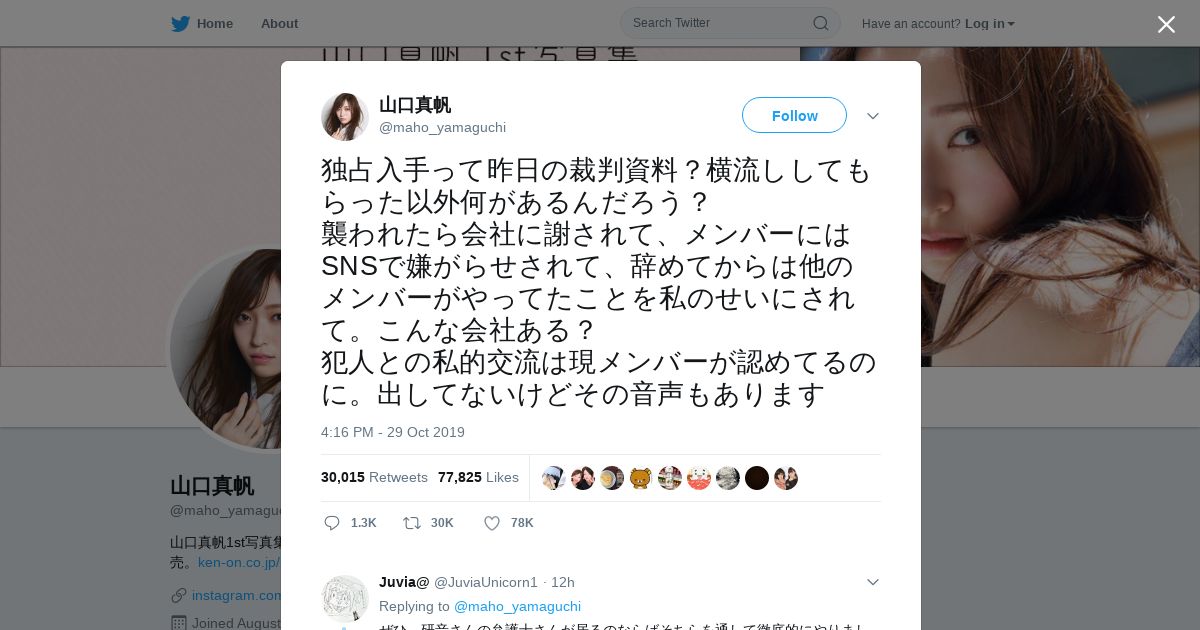Click the first liker avatar thumbnail

(x=554, y=478)
